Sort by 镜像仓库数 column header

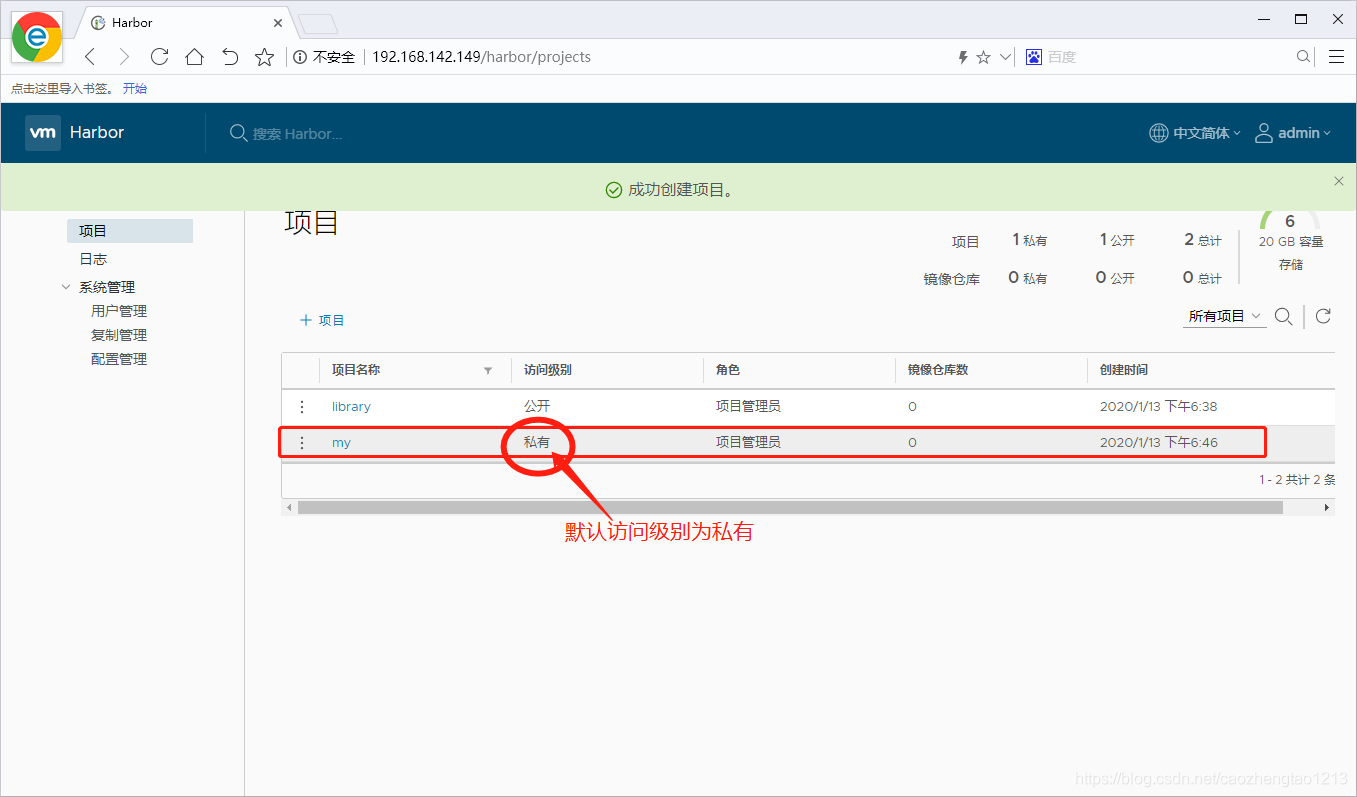tap(938, 370)
